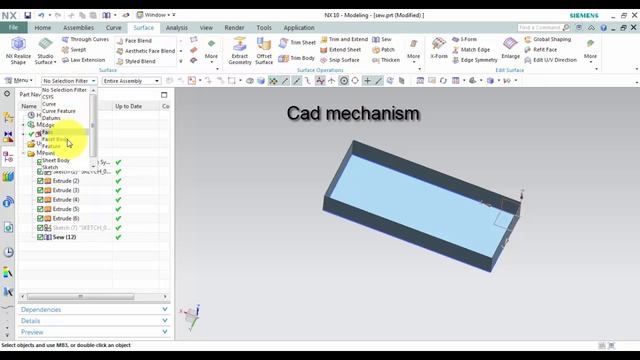Image resolution: width=640 pixels, height=360 pixels.
Task: Pick CSYS in filter list
Action: point(48,97)
